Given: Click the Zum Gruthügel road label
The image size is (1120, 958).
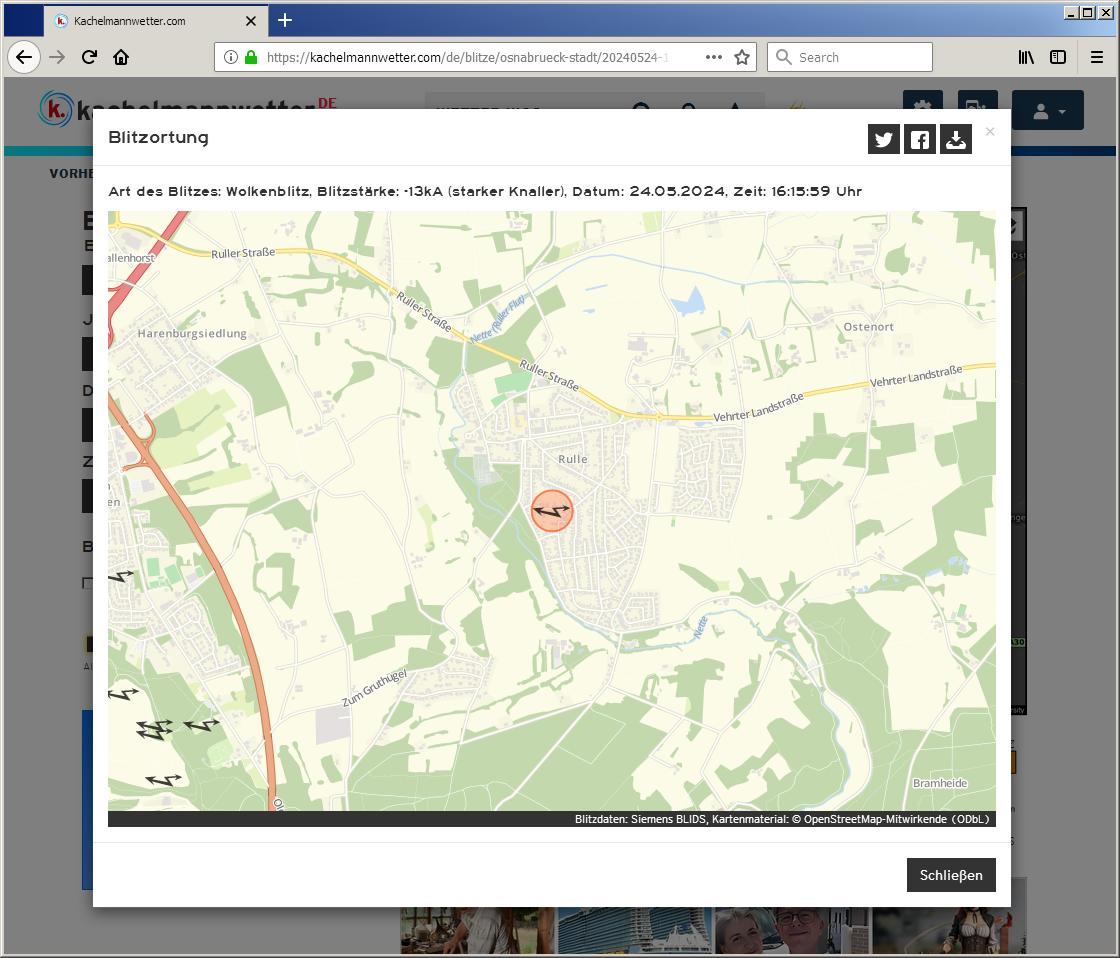Looking at the screenshot, I should coord(374,688).
